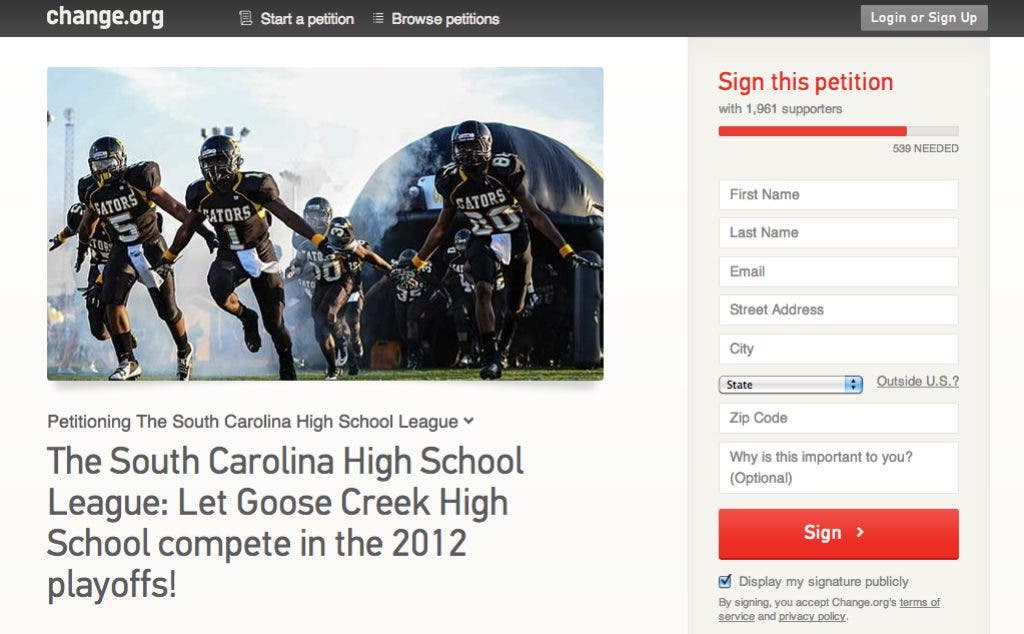
Task: Click the First Name field
Action: pyautogui.click(x=839, y=195)
